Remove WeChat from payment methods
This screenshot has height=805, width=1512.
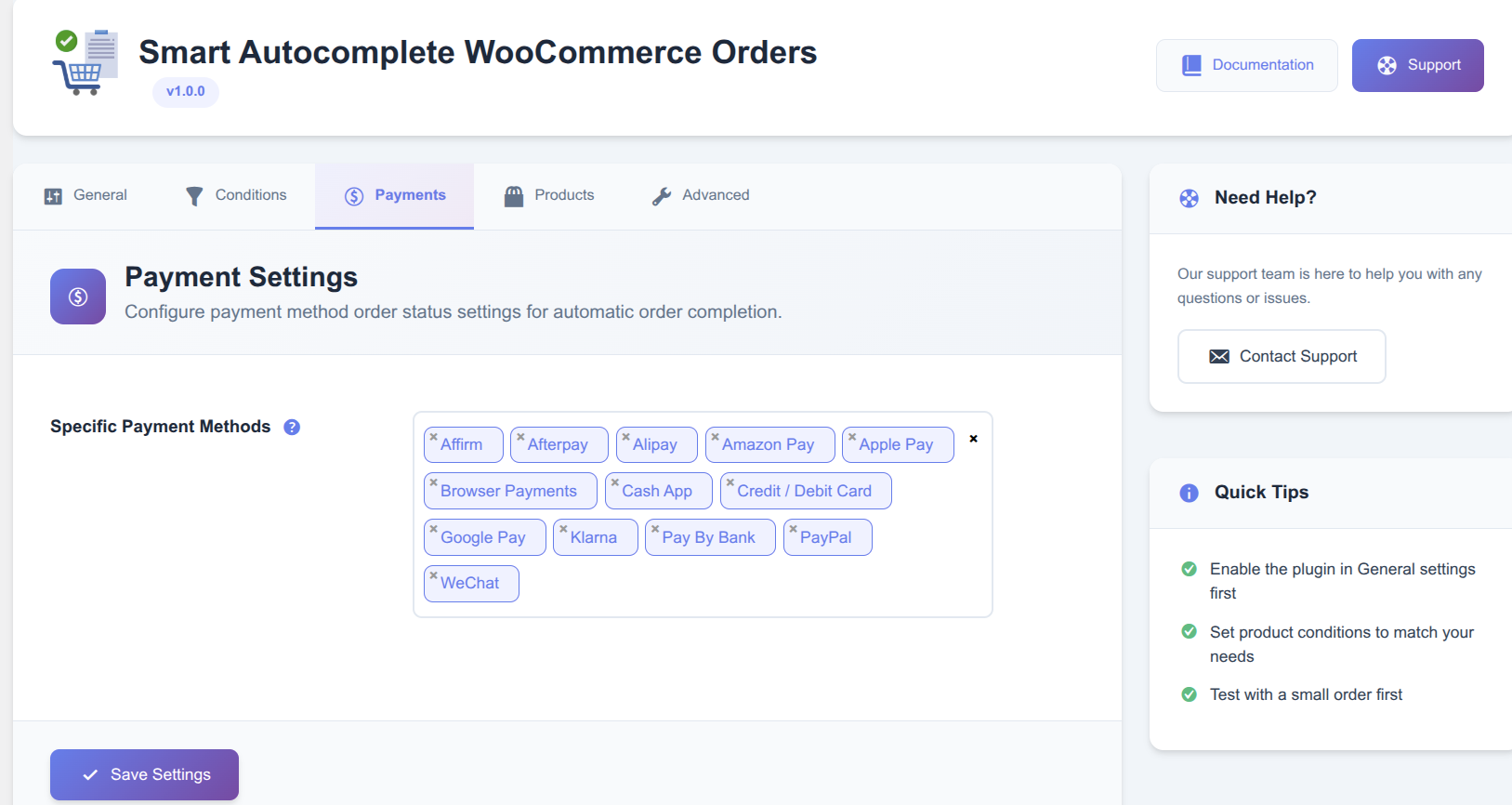(x=433, y=575)
